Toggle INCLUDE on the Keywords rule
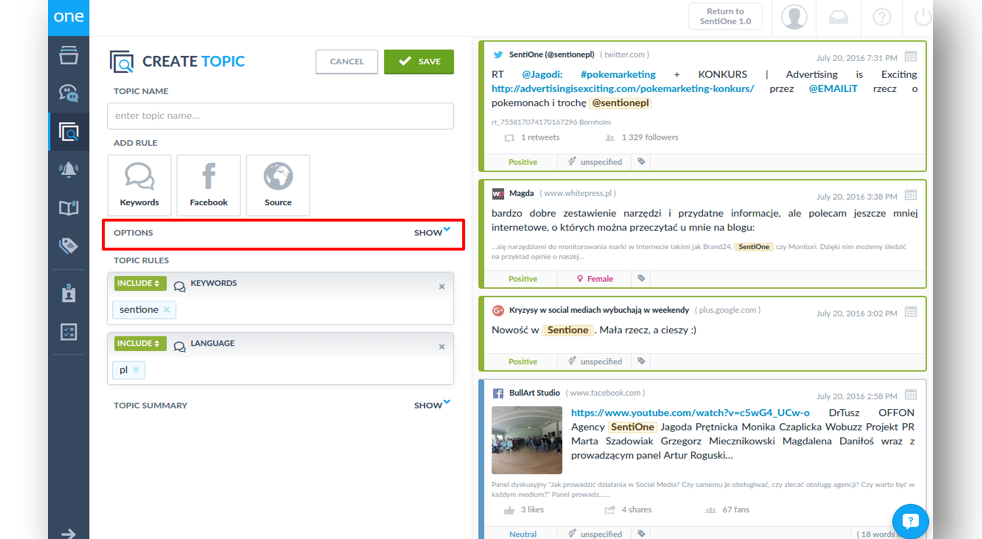Image resolution: width=982 pixels, height=539 pixels. (x=139, y=284)
